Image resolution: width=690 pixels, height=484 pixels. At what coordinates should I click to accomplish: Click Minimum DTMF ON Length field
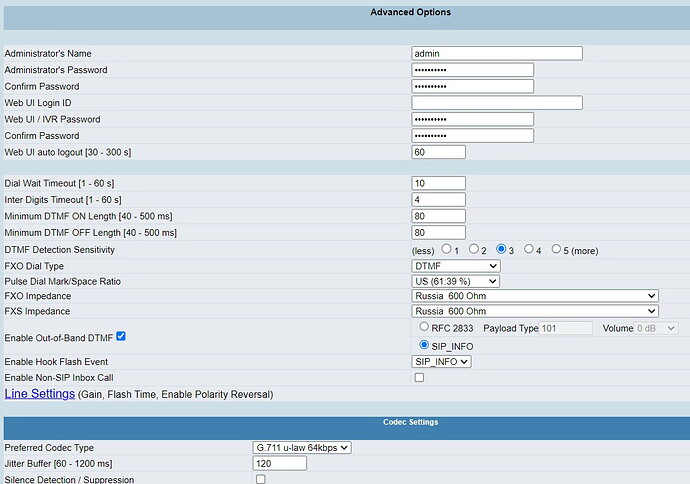coord(439,216)
